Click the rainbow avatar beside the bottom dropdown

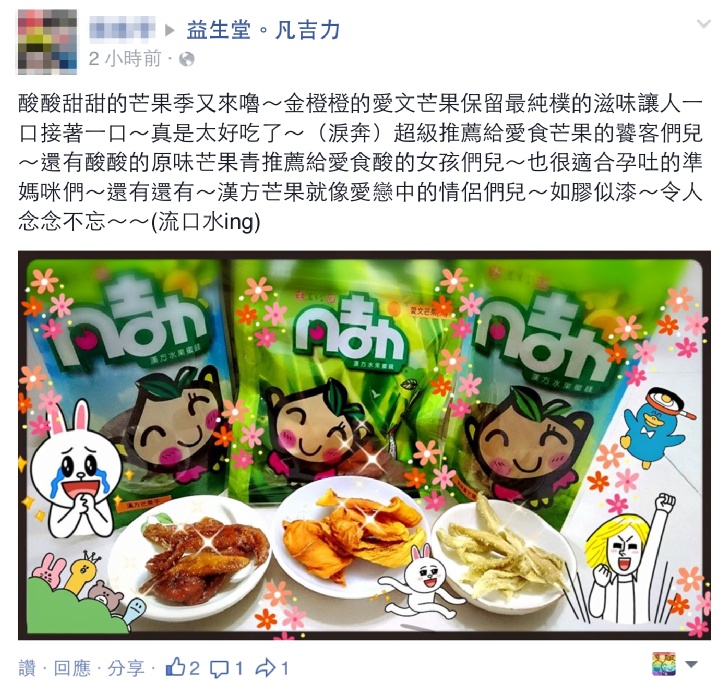coord(664,664)
